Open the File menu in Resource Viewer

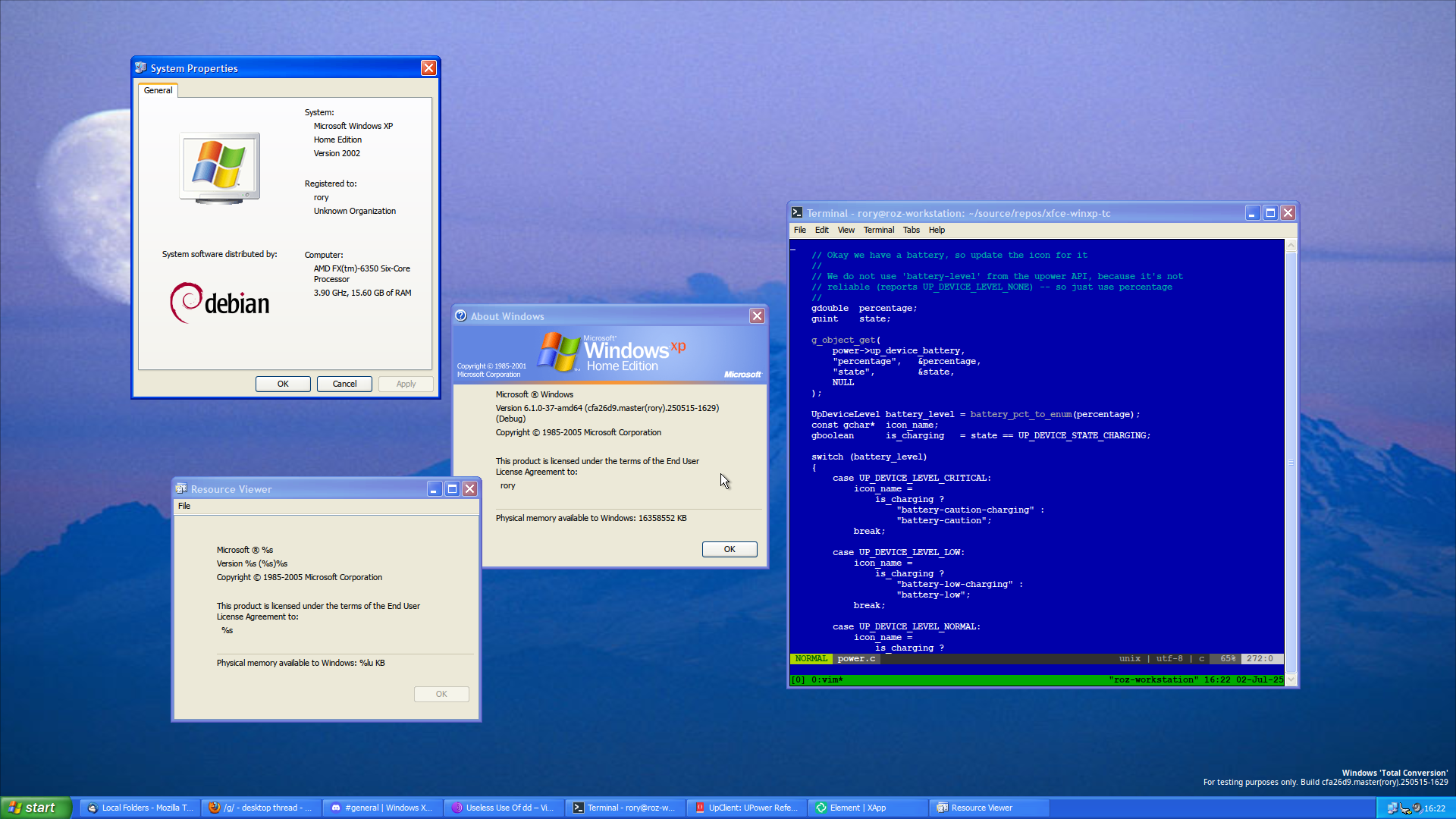[x=184, y=506]
